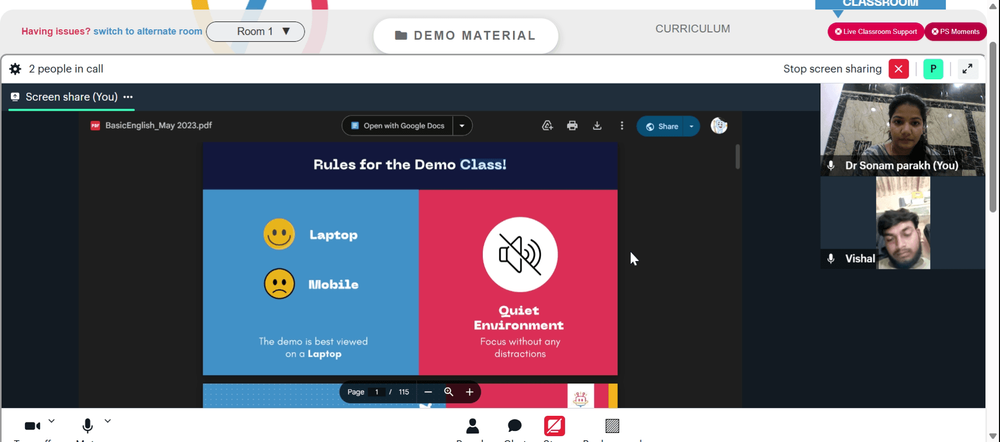This screenshot has height=442, width=1000.
Task: Toggle the camera off
Action: (33, 426)
